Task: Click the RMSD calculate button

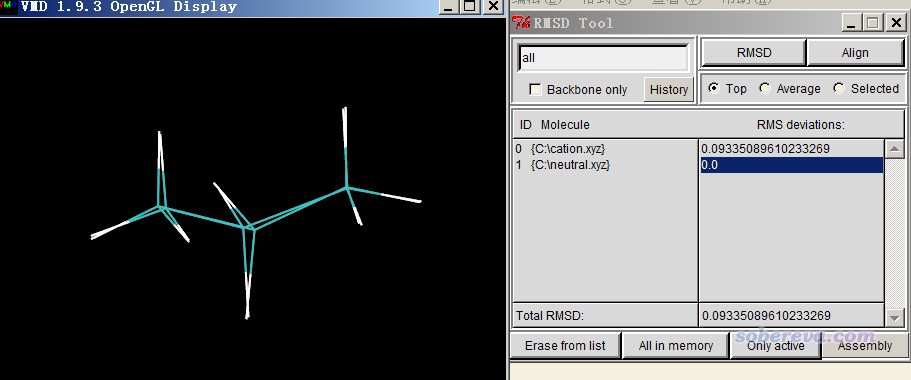Action: pyautogui.click(x=754, y=53)
